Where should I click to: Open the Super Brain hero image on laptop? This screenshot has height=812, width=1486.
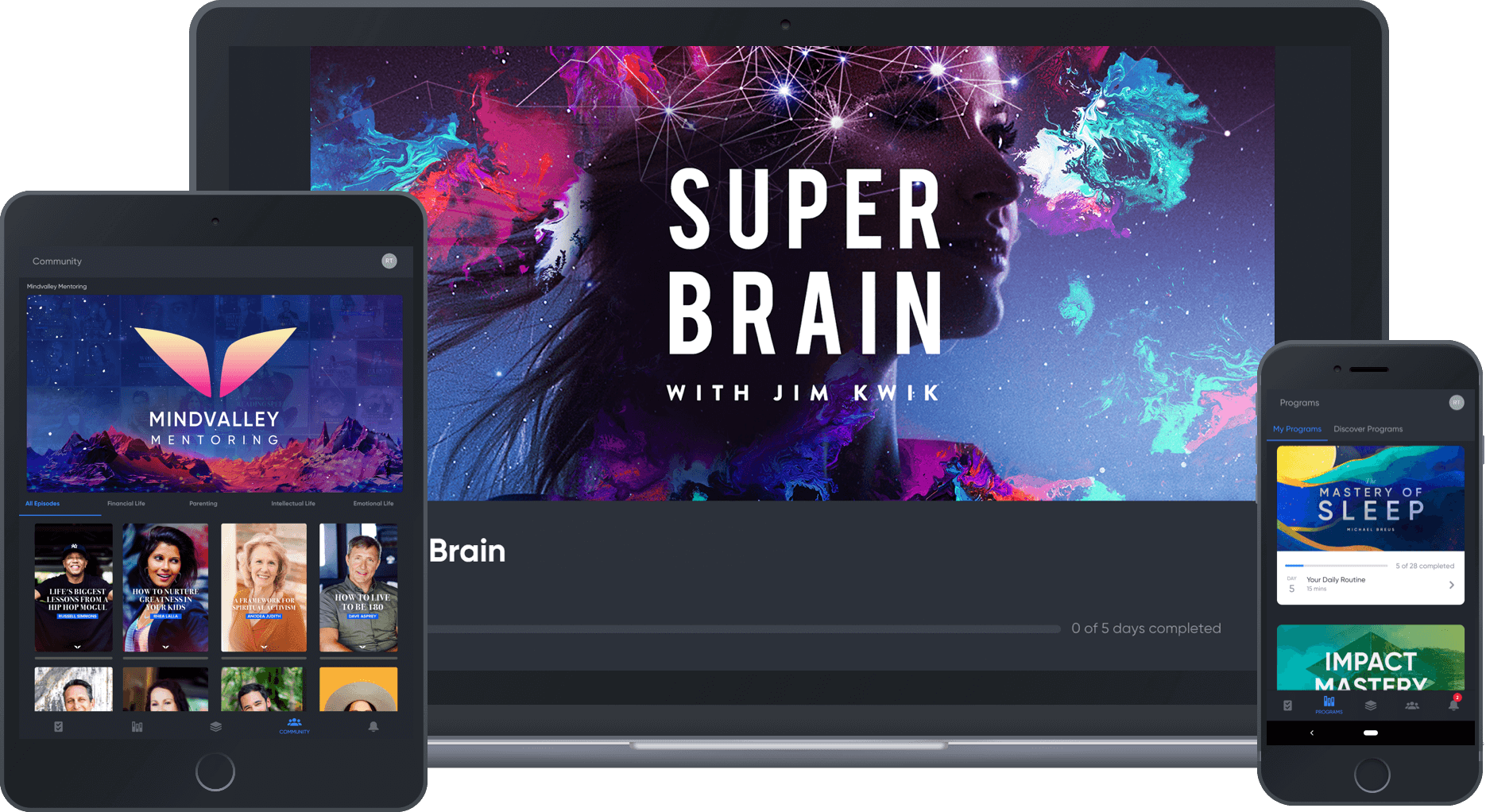[792, 273]
